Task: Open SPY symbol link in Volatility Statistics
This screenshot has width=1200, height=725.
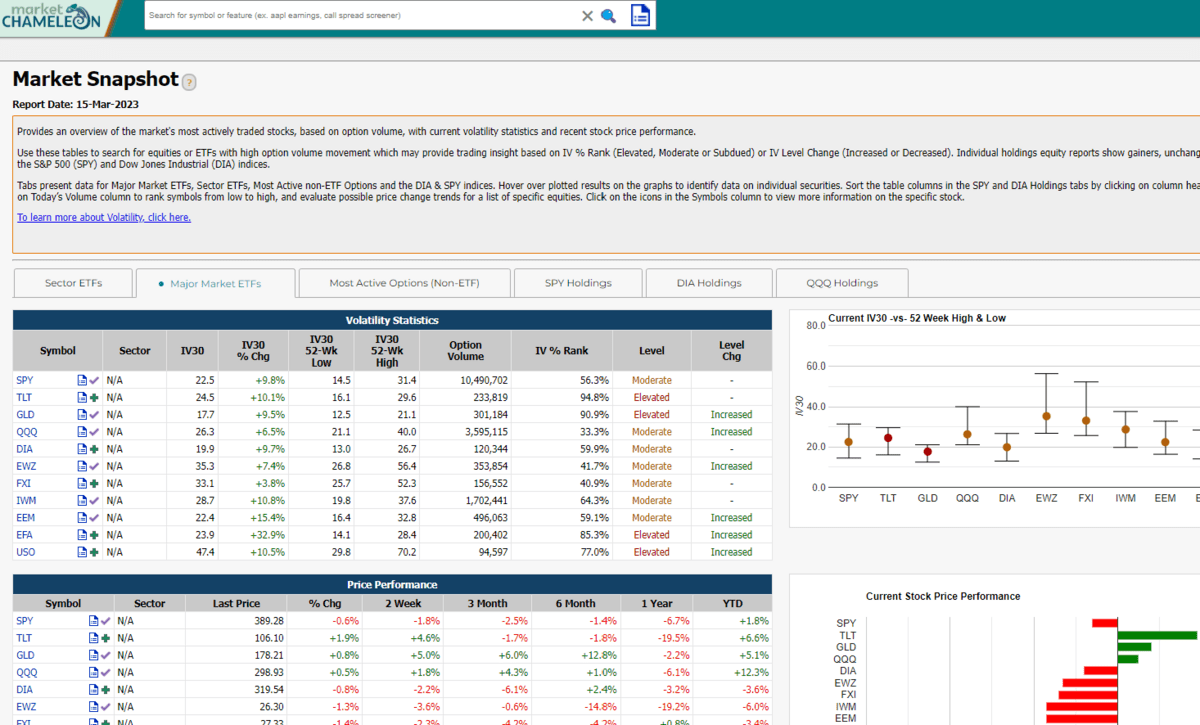Action: [25, 380]
